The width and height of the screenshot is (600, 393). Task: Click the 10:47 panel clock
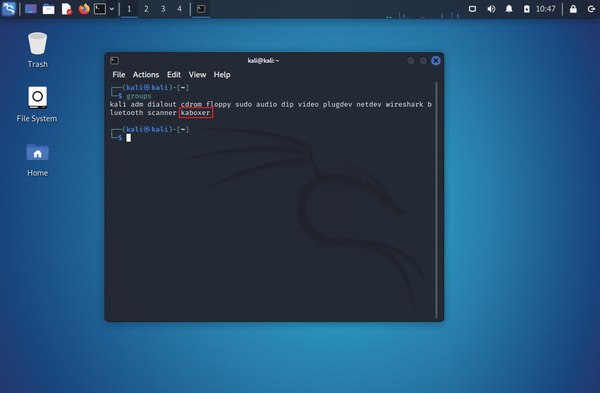coord(546,9)
